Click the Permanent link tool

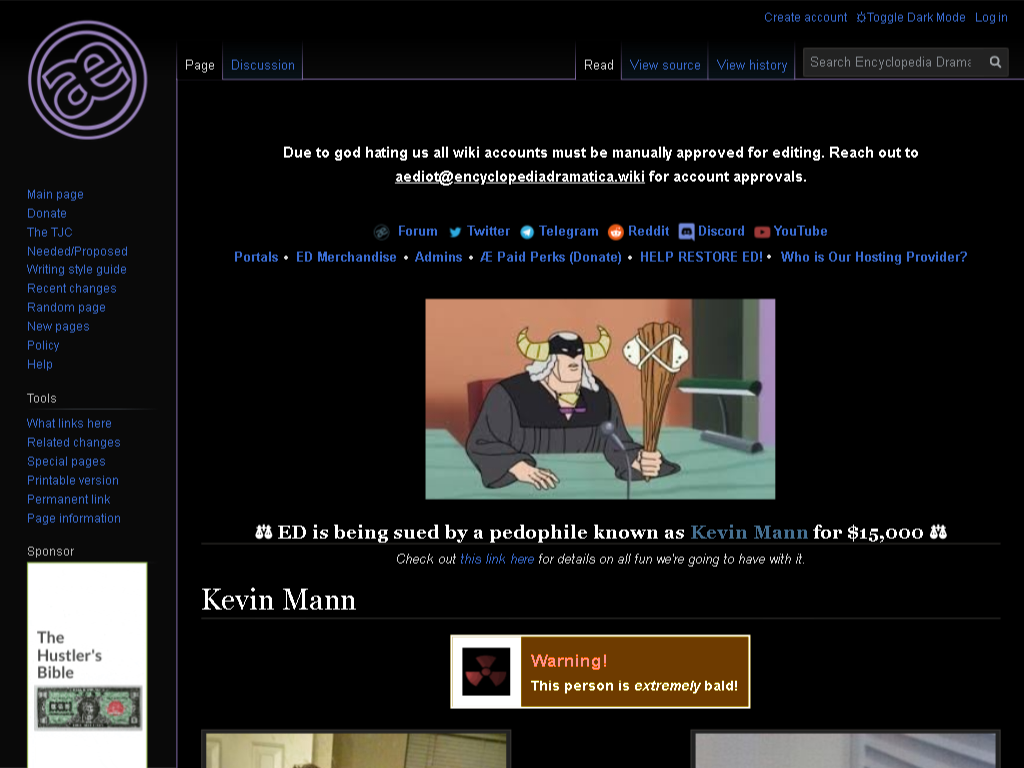69,500
